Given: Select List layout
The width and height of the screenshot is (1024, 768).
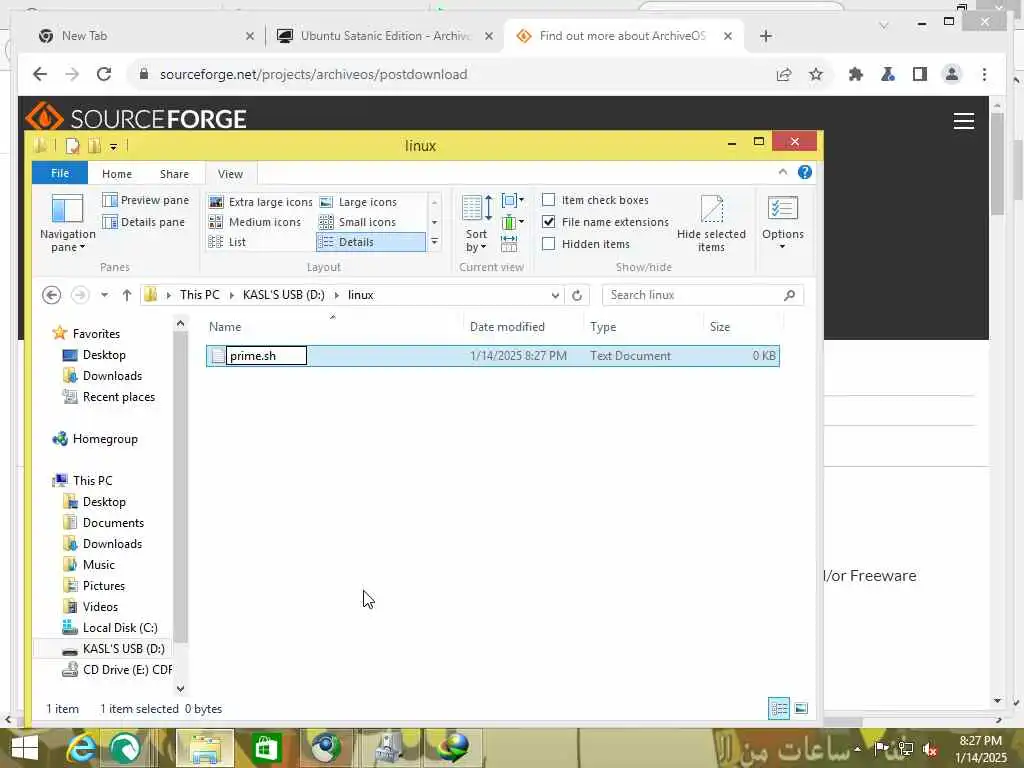Looking at the screenshot, I should (227, 242).
